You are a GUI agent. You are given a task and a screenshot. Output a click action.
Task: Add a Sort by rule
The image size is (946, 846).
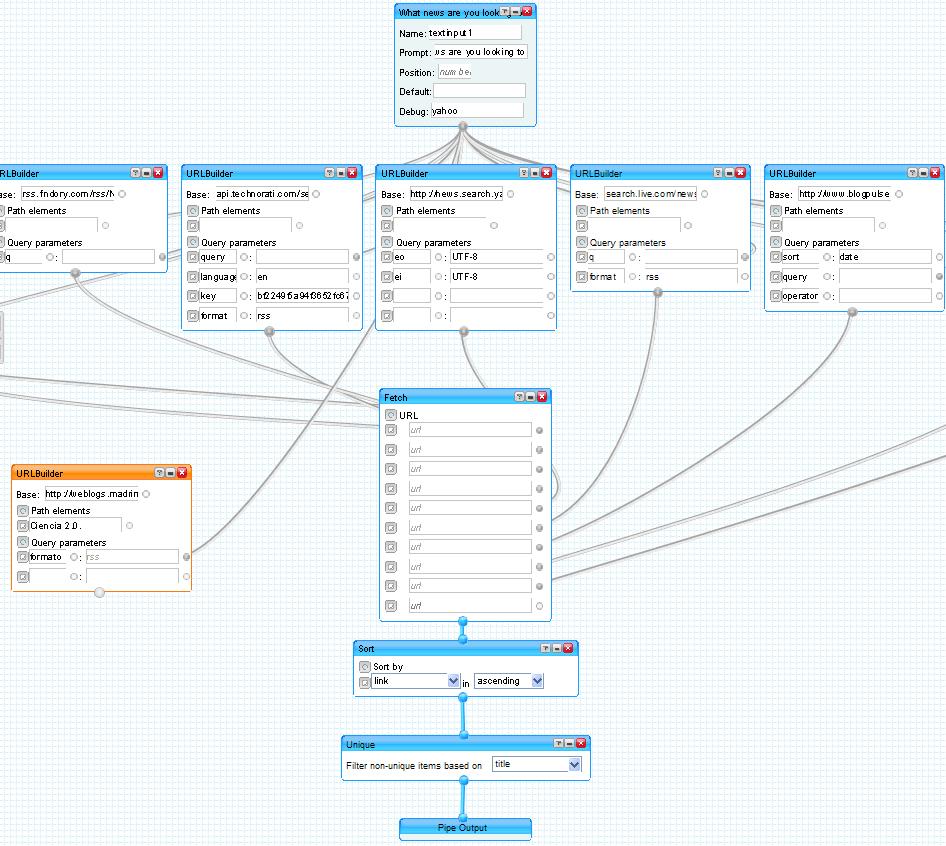[x=365, y=667]
